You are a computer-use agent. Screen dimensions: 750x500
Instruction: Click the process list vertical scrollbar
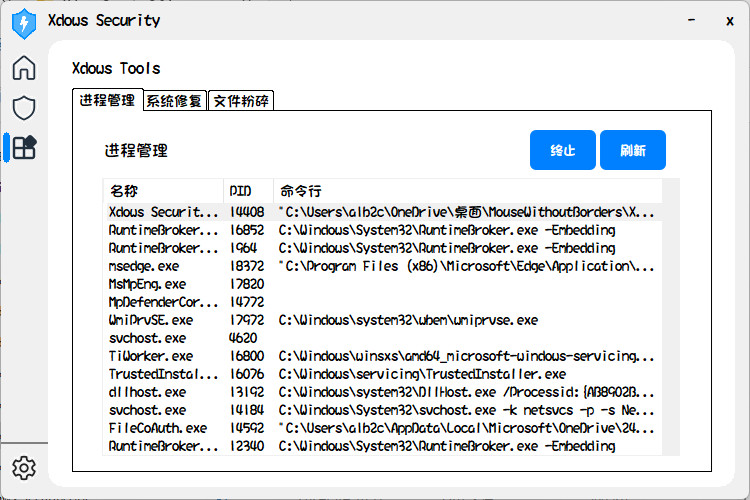click(x=671, y=317)
